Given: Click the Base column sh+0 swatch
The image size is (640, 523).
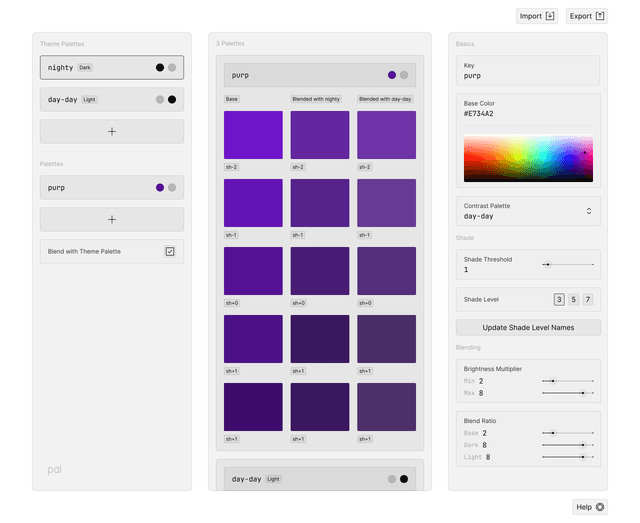Looking at the screenshot, I should point(253,271).
